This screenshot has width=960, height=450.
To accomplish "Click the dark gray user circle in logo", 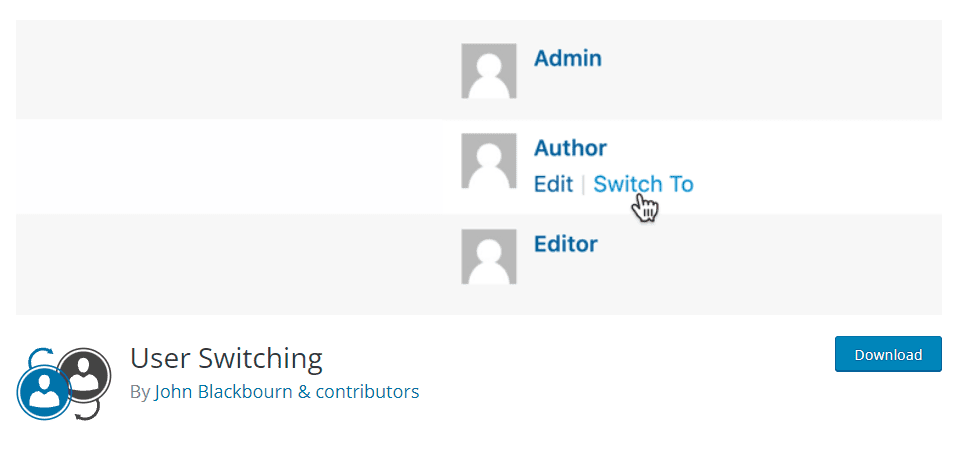I will point(85,372).
